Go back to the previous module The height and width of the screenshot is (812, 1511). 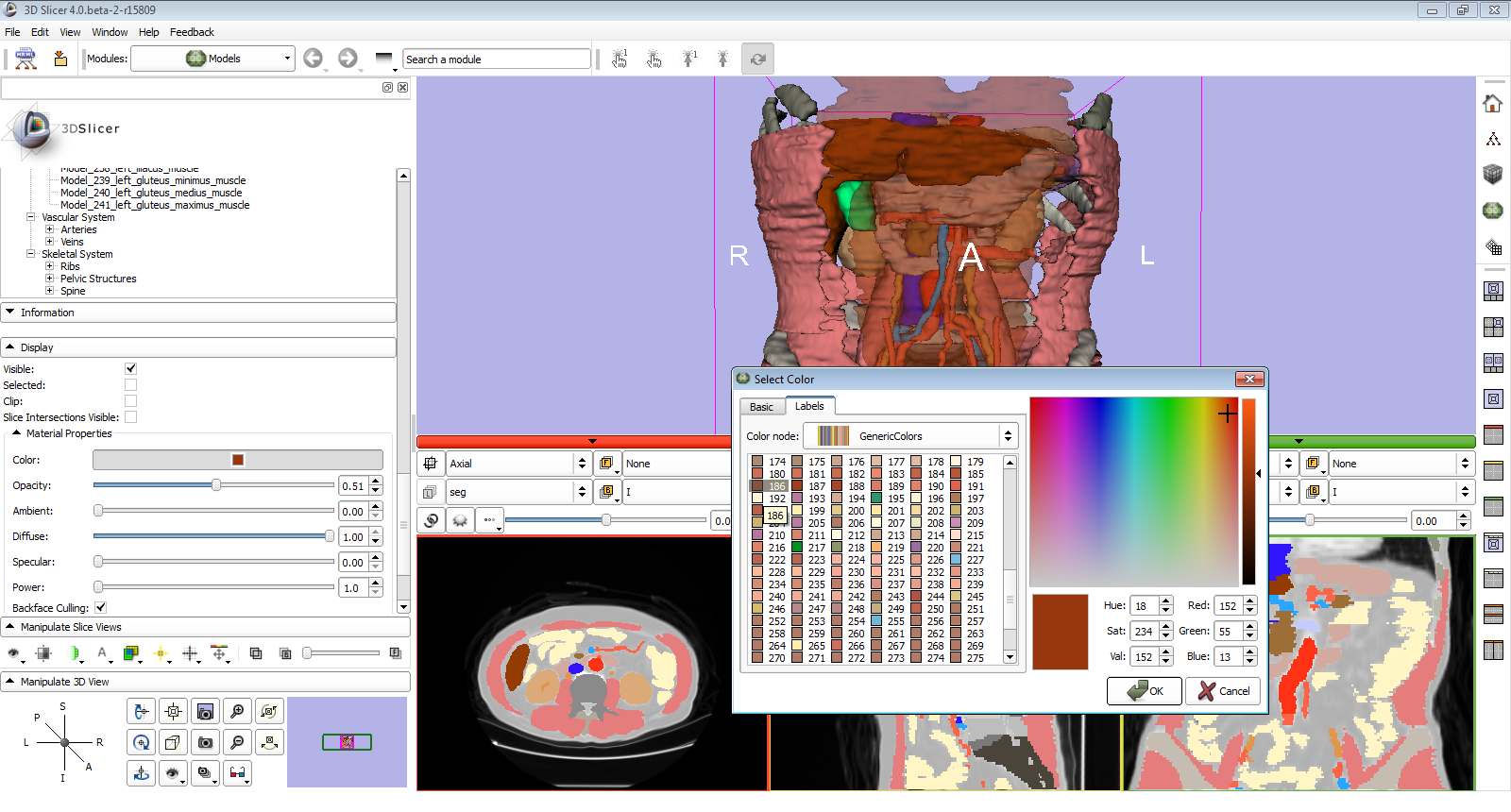click(x=313, y=59)
